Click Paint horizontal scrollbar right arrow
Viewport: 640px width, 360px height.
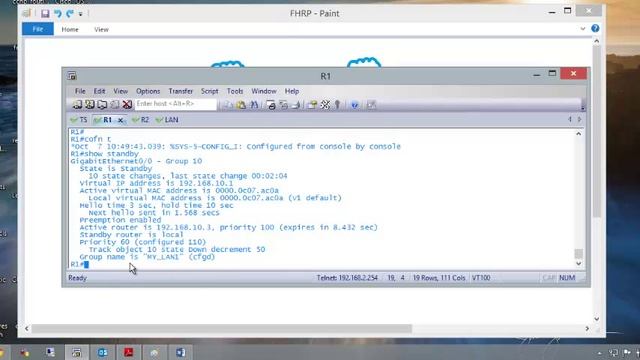587,329
